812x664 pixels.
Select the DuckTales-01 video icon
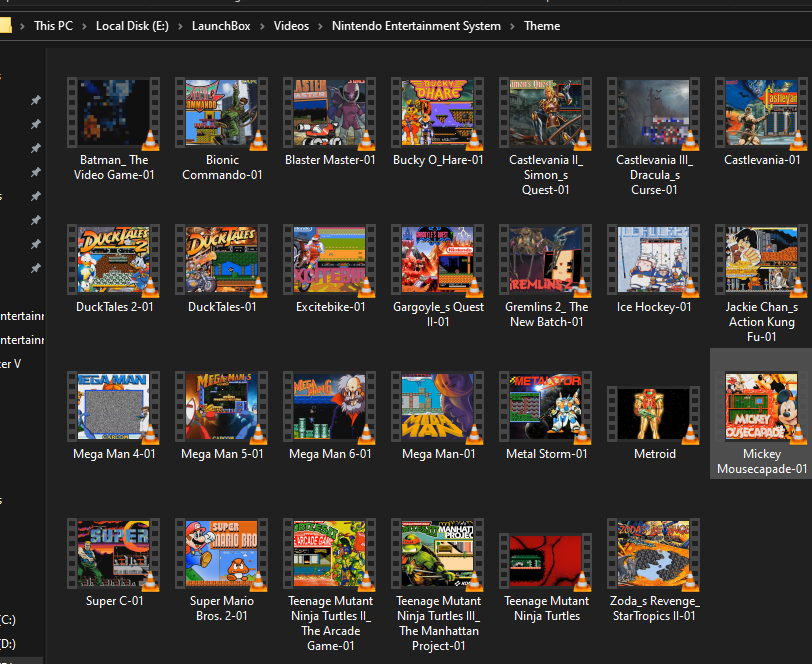pyautogui.click(x=222, y=260)
